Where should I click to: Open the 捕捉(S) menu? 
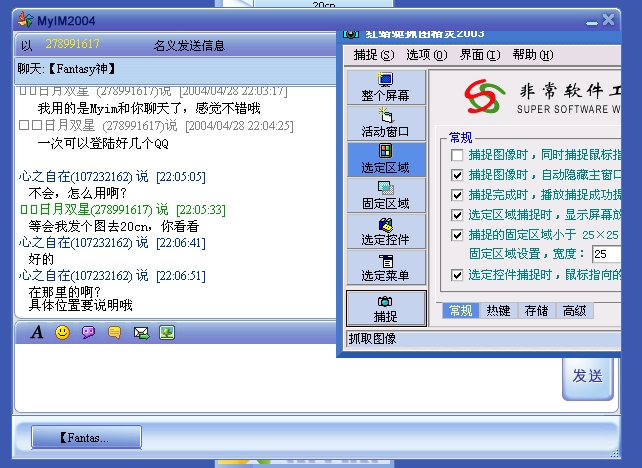[x=374, y=54]
